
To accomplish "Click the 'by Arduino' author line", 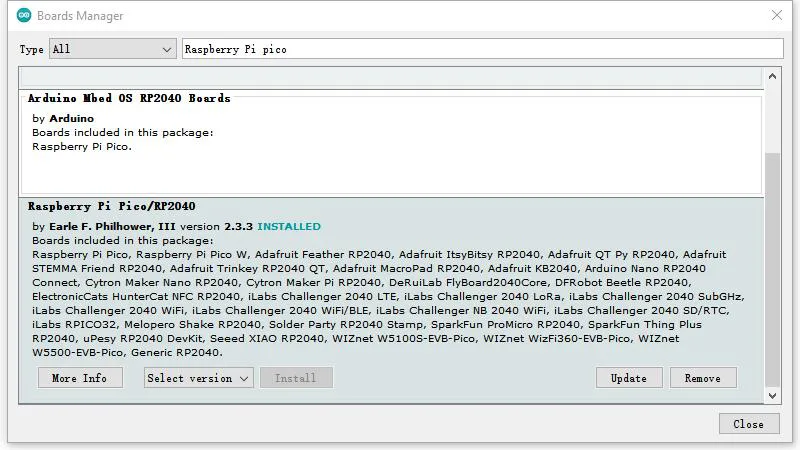I will [x=63, y=118].
